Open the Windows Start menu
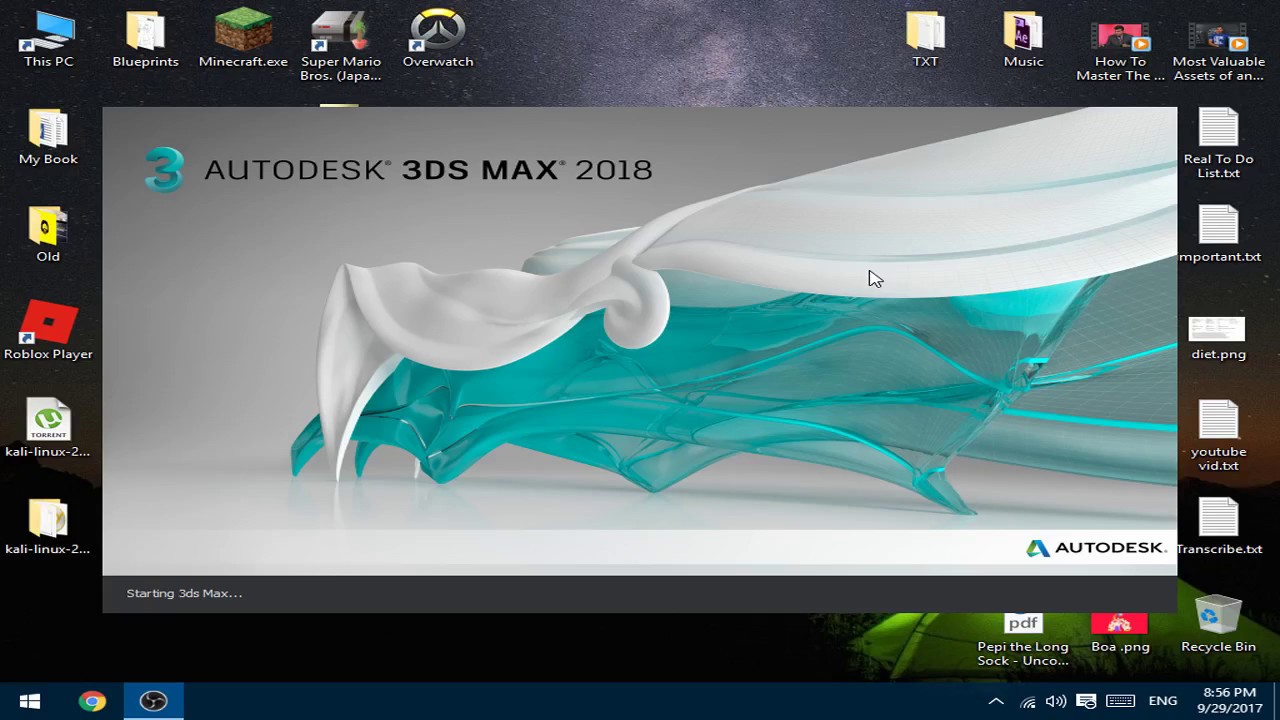The width and height of the screenshot is (1280, 720). 30,701
